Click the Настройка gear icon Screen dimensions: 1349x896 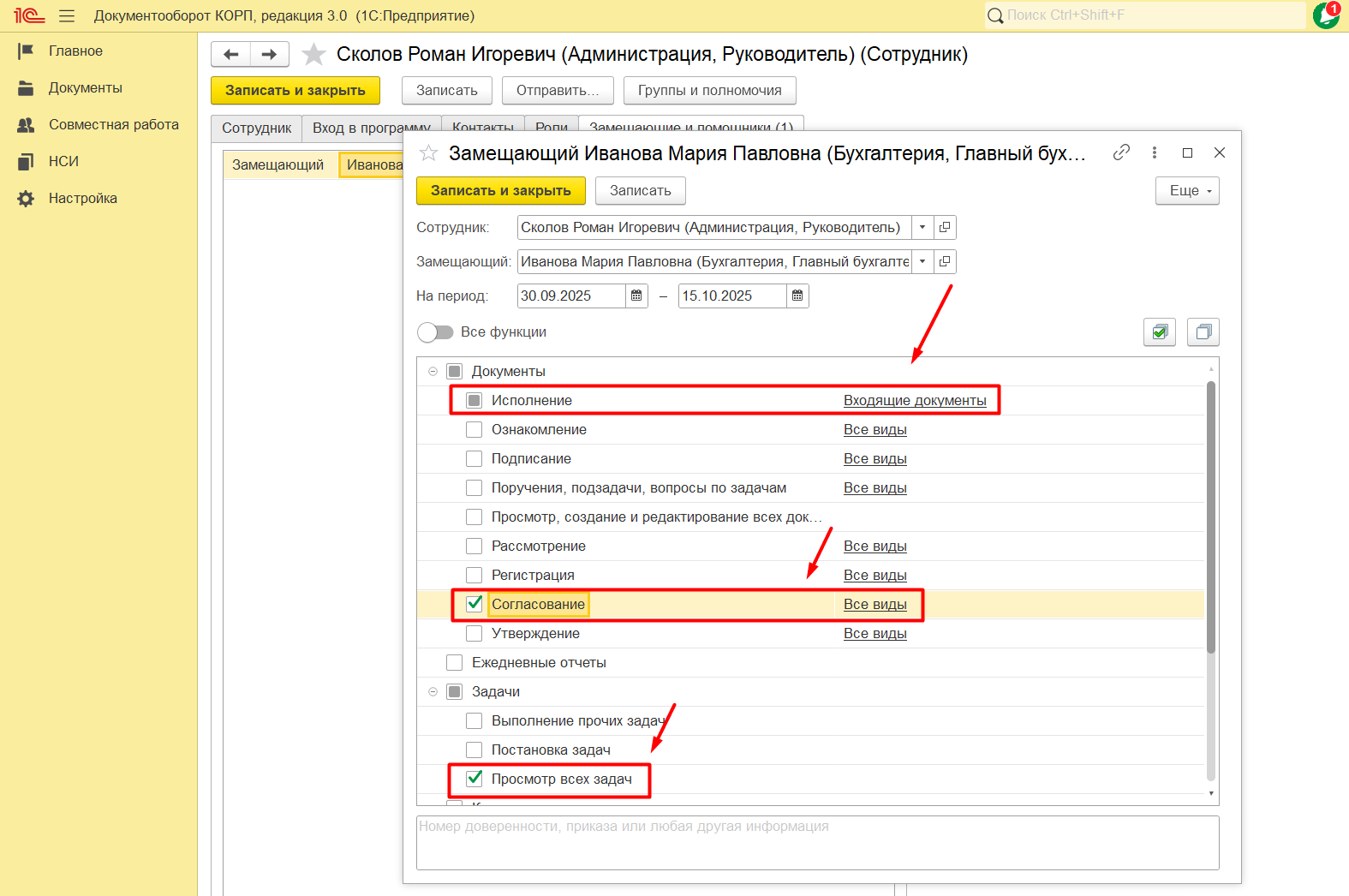[26, 199]
